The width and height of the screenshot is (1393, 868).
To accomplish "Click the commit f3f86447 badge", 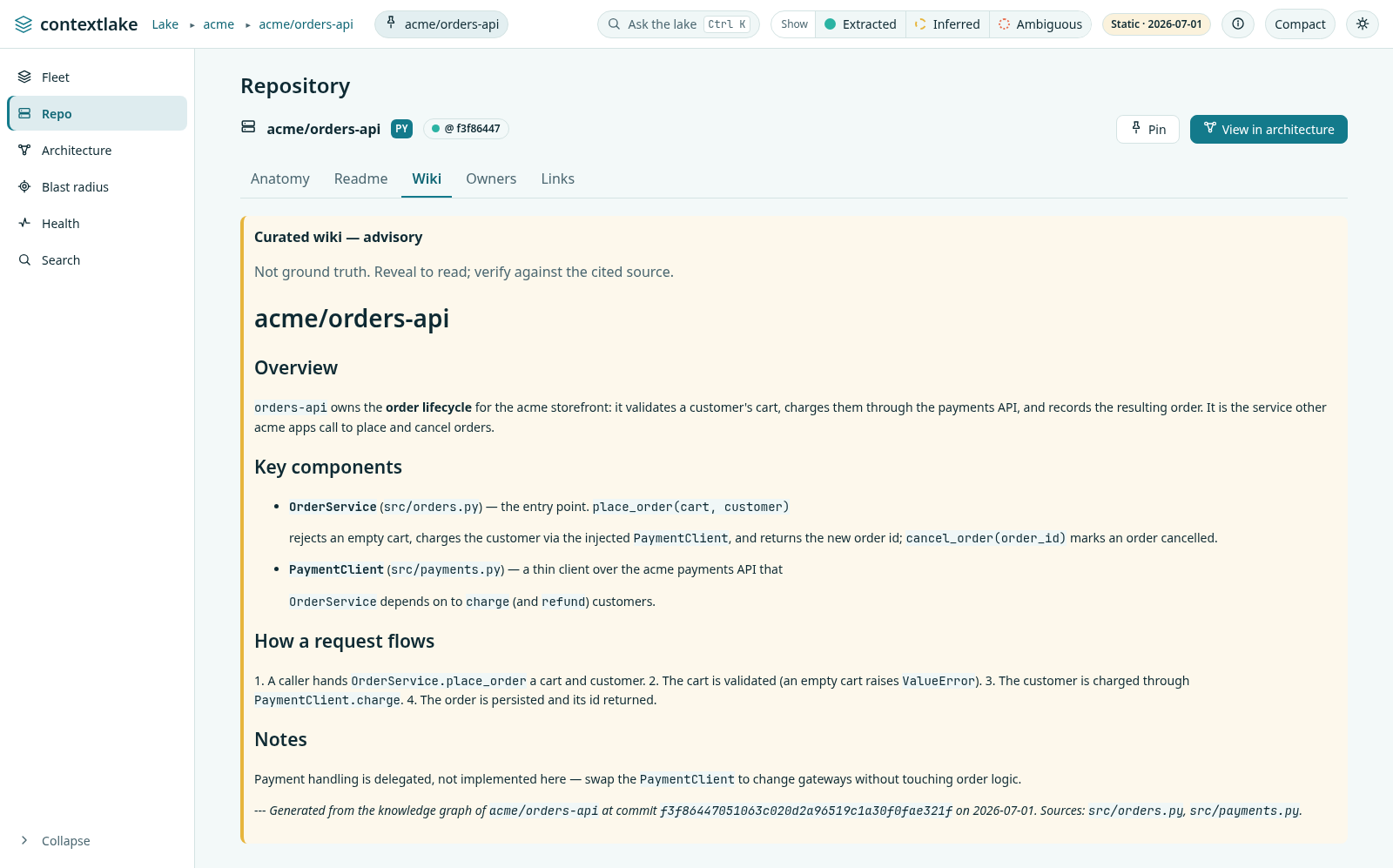I will point(466,129).
